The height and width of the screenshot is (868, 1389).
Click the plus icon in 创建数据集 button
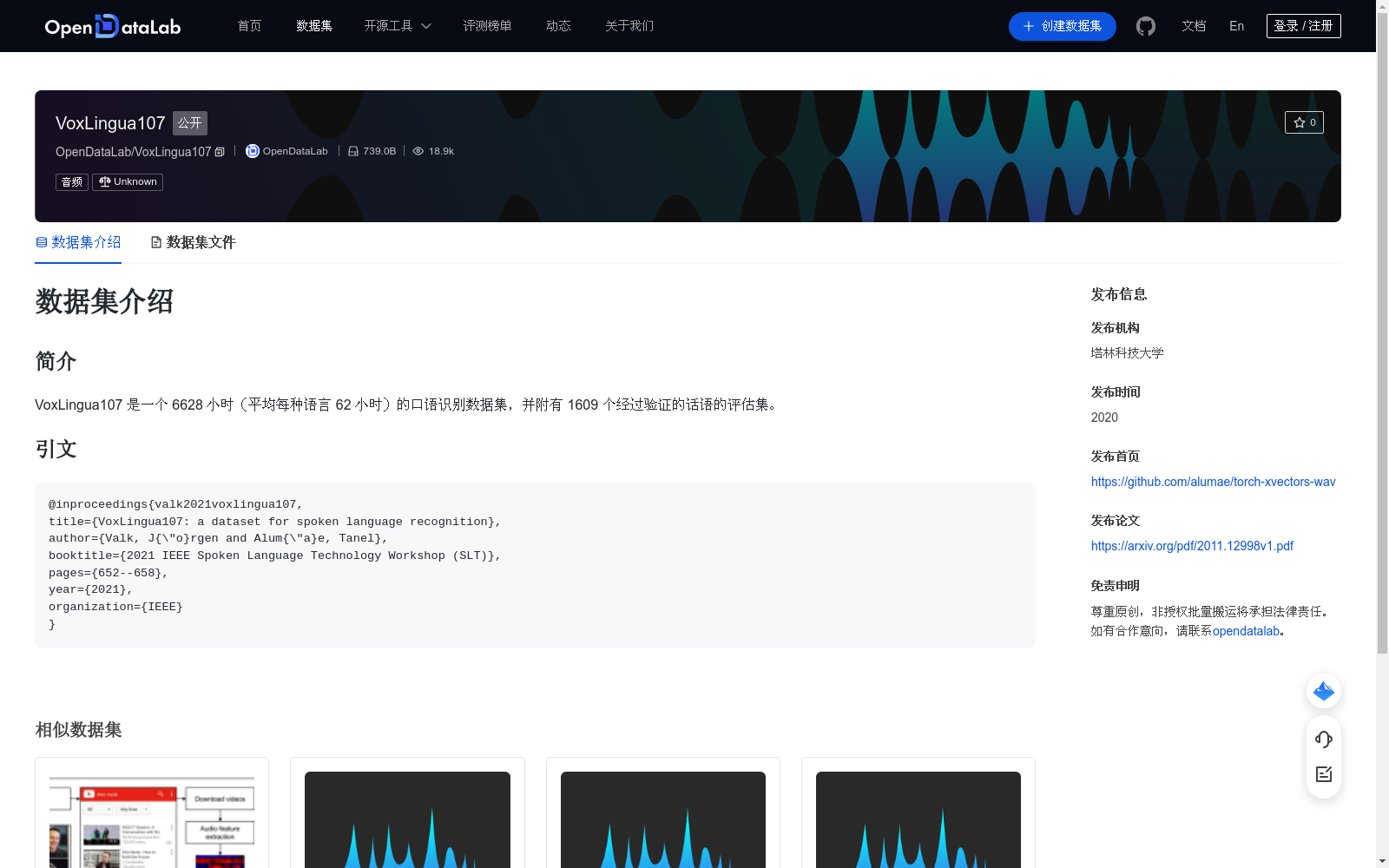tap(1029, 26)
